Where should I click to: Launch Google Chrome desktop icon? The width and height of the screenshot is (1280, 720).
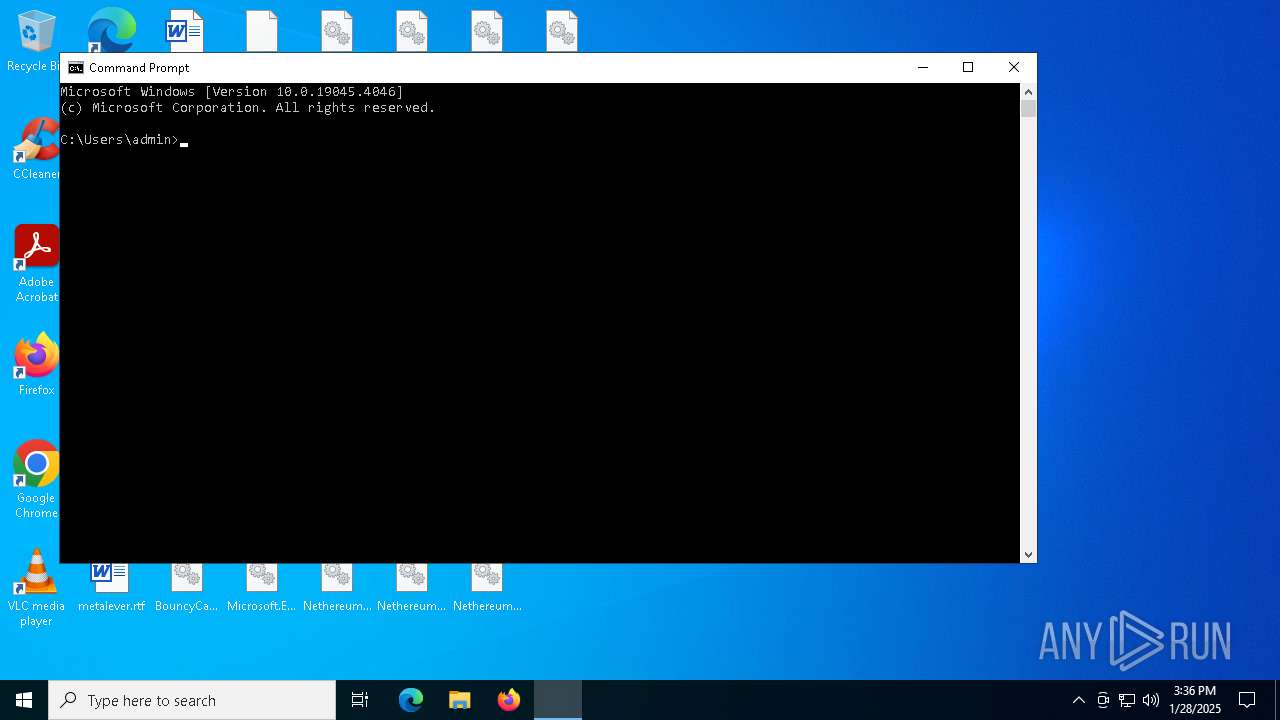click(x=36, y=479)
